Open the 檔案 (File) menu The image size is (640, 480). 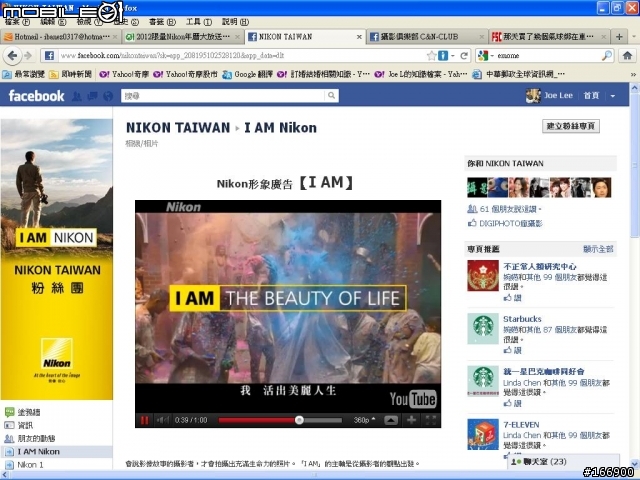click(x=17, y=22)
